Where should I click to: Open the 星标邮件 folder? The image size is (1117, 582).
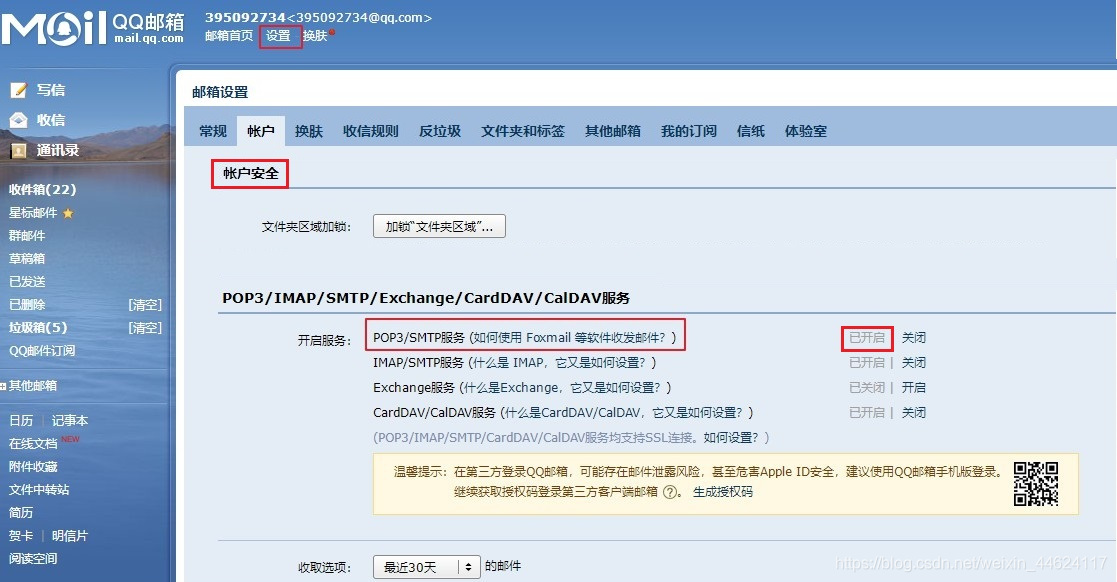33,213
